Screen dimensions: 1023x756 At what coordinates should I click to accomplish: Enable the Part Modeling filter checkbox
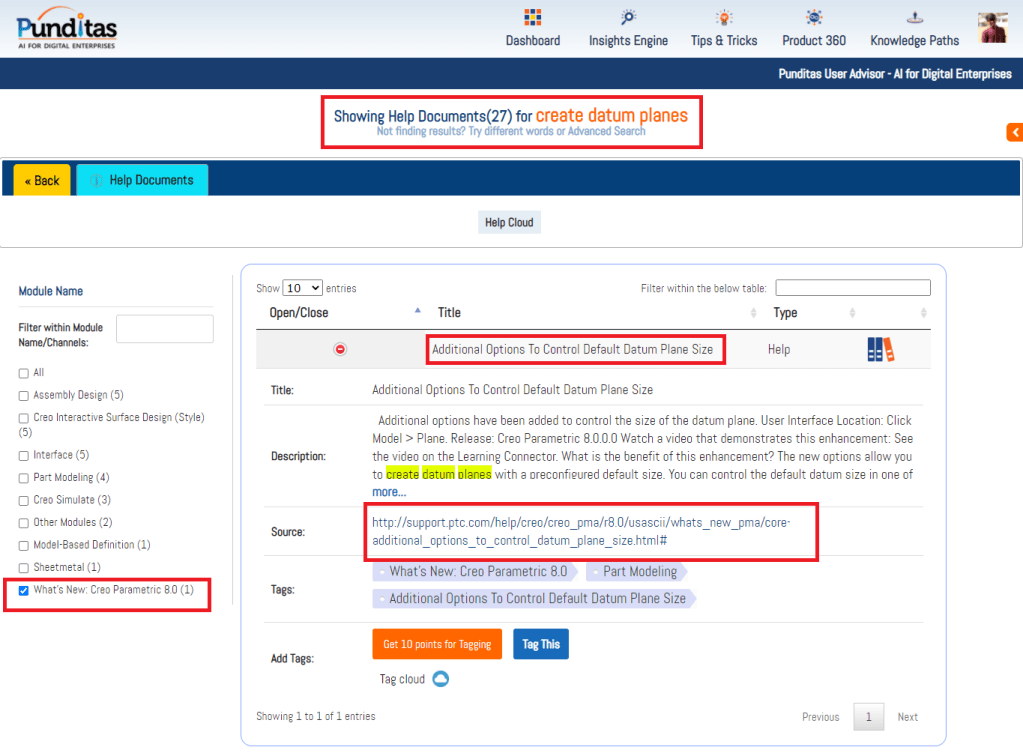[24, 478]
